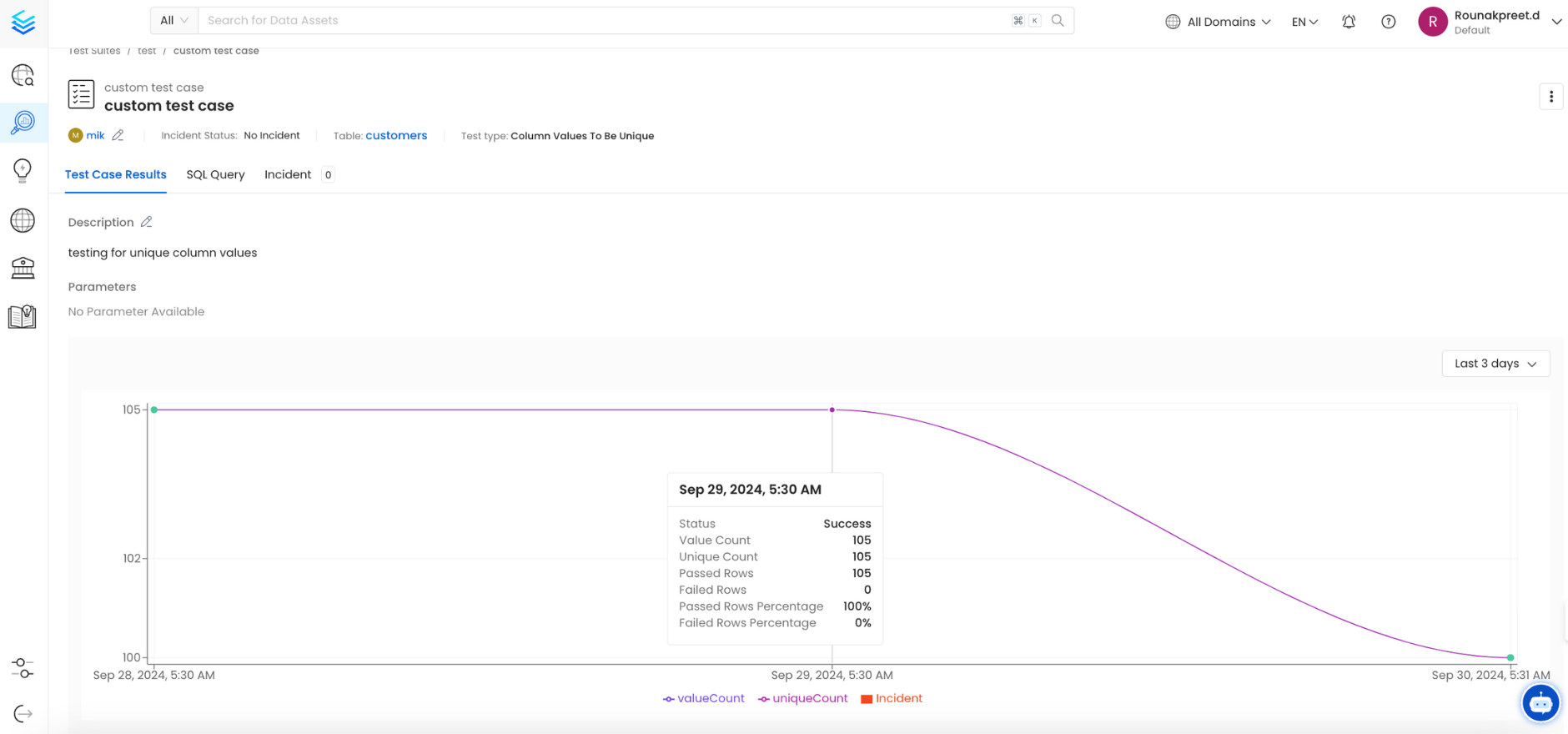The width and height of the screenshot is (1568, 734).
Task: Click the M owner avatar
Action: [75, 135]
